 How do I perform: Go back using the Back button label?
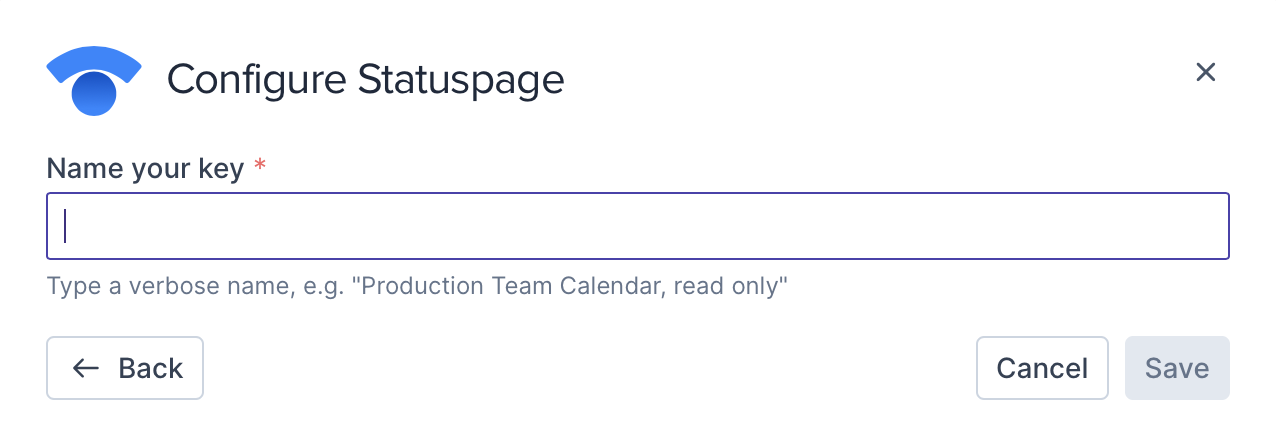click(x=150, y=368)
